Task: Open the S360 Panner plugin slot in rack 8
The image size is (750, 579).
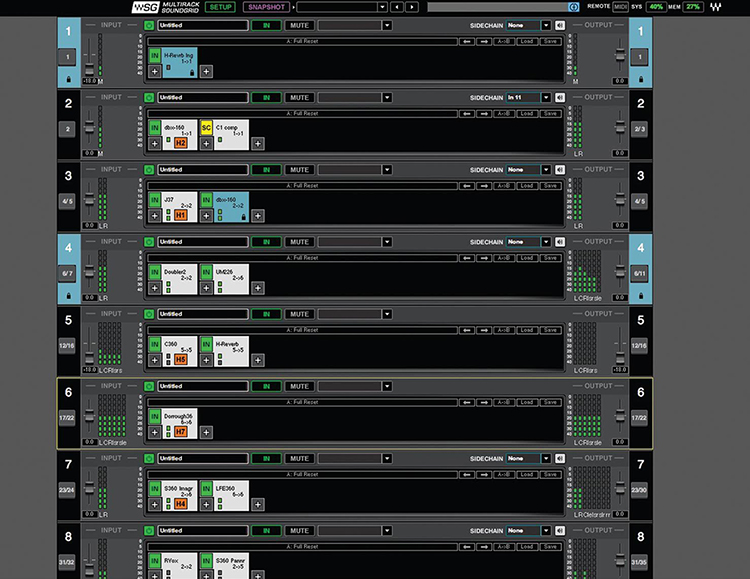Action: click(x=232, y=566)
